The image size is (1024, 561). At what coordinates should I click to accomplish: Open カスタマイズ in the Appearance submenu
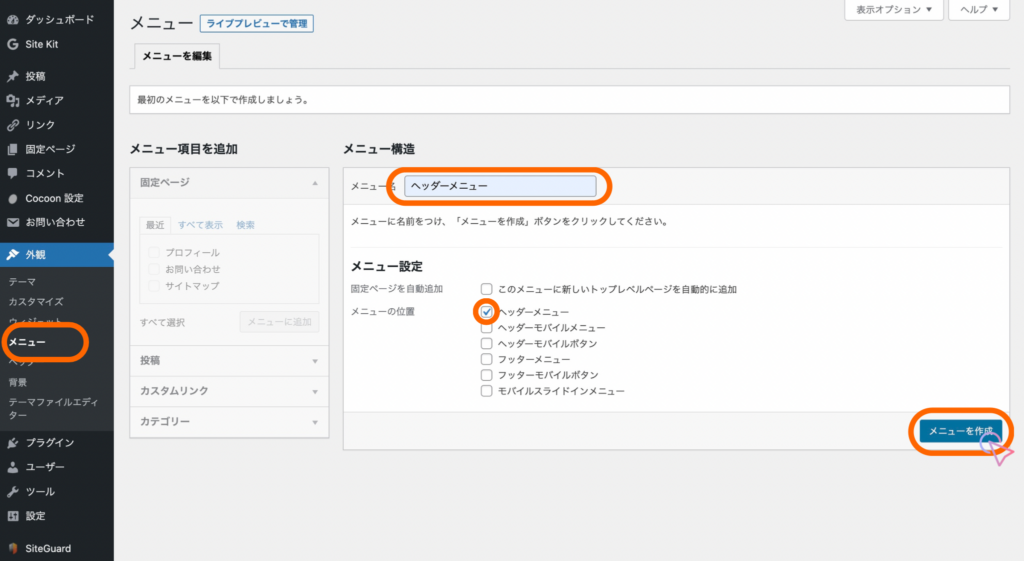coord(36,301)
